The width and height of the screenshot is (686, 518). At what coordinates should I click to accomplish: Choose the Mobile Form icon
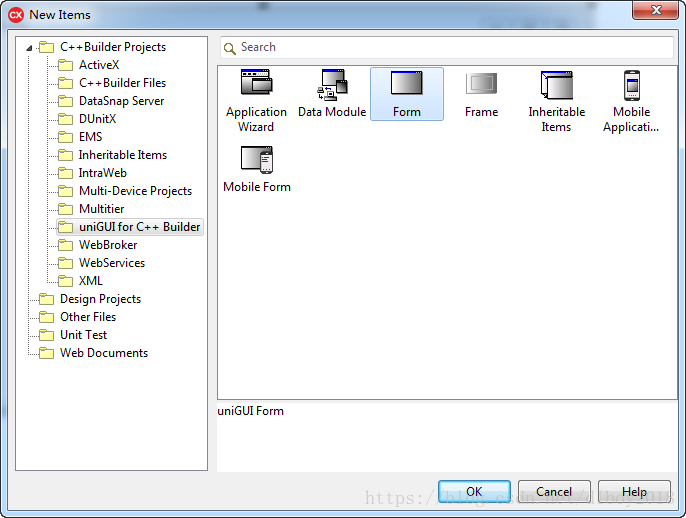257,160
